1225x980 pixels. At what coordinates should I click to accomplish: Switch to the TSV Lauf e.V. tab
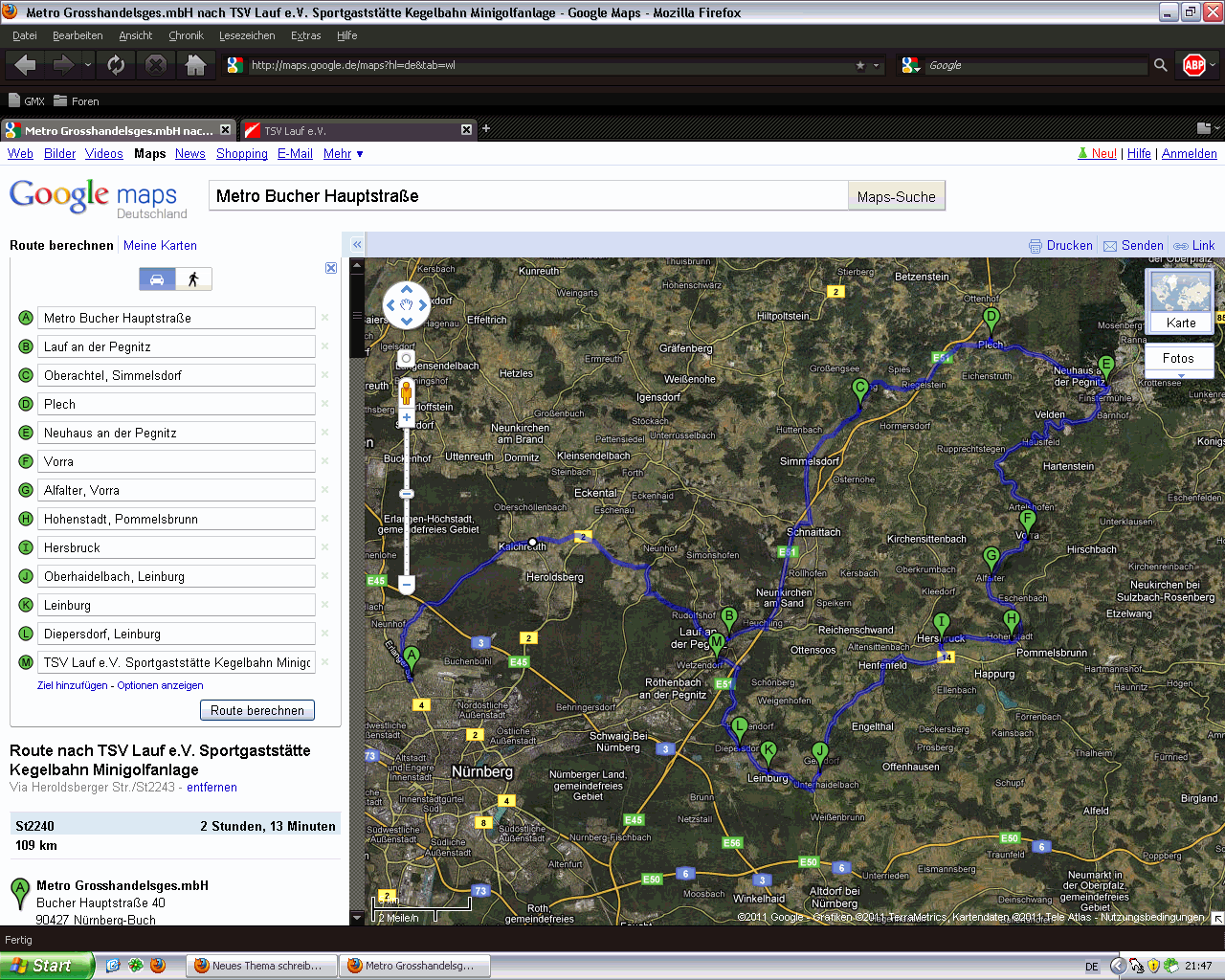coord(356,130)
